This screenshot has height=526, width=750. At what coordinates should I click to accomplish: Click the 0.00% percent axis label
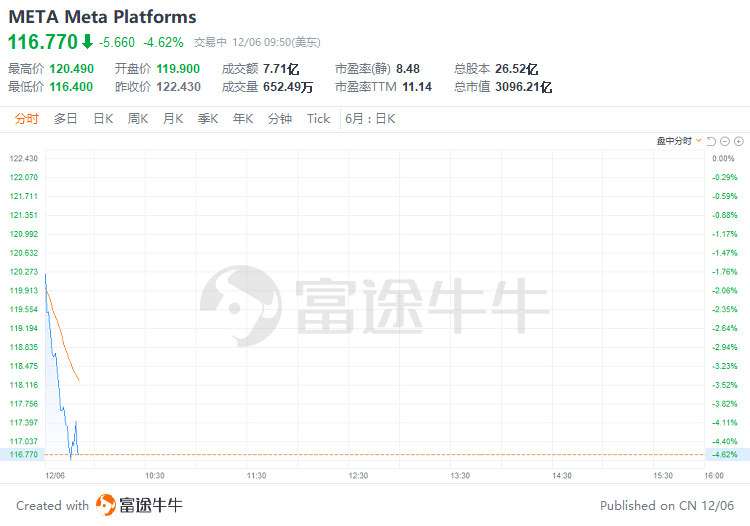click(x=723, y=158)
